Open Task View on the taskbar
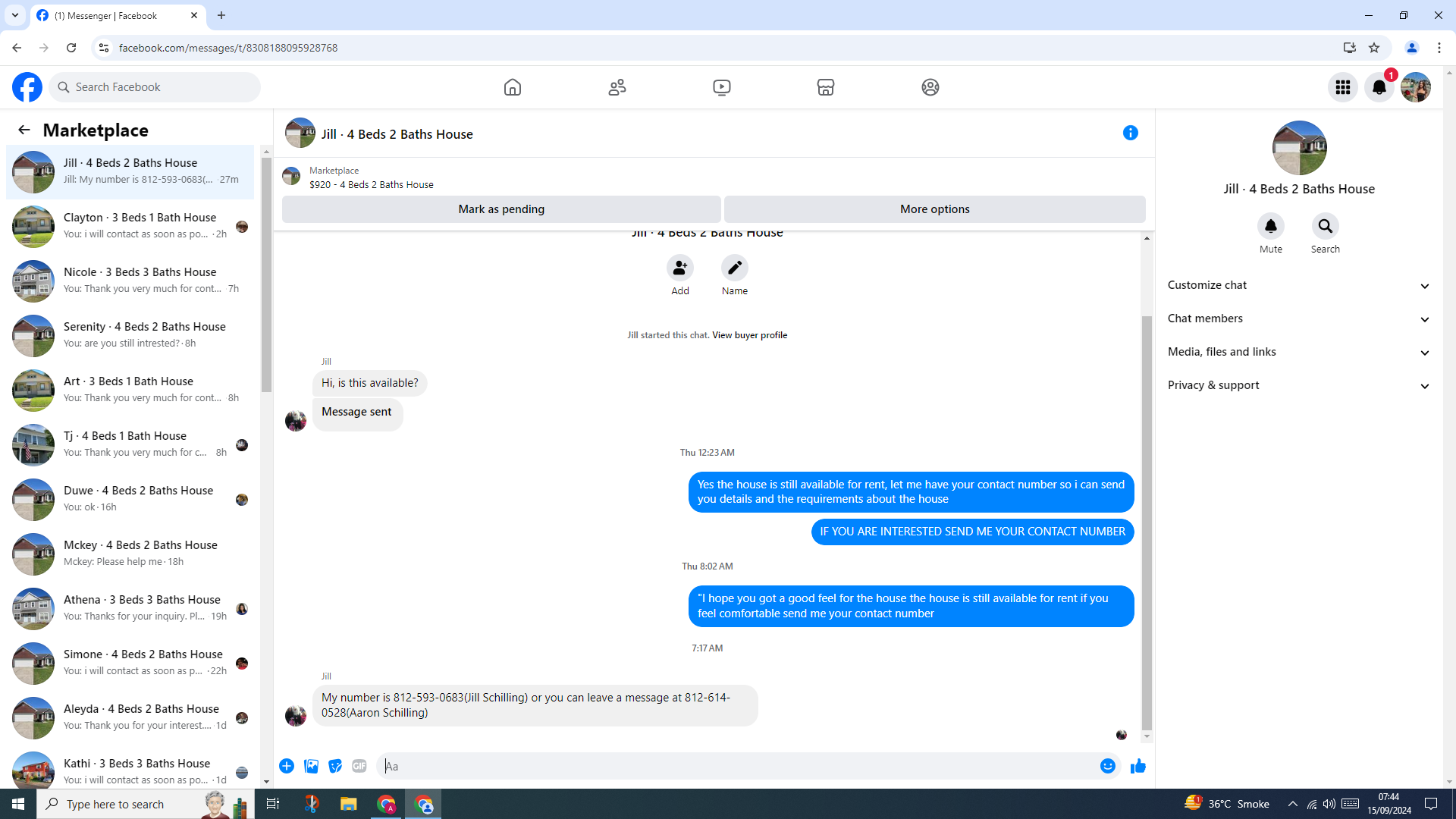This screenshot has width=1456, height=819. tap(273, 804)
